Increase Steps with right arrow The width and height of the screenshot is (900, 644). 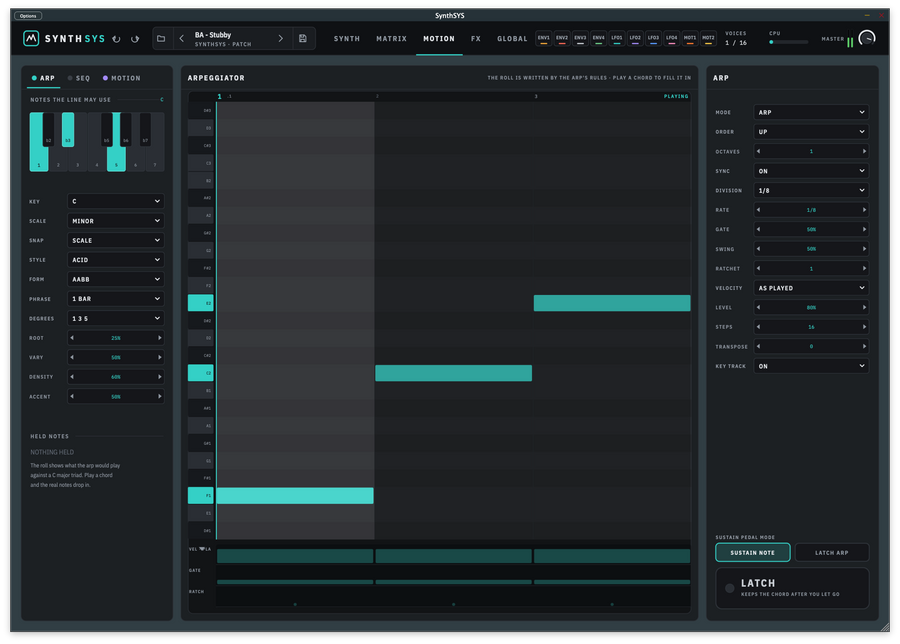point(864,327)
